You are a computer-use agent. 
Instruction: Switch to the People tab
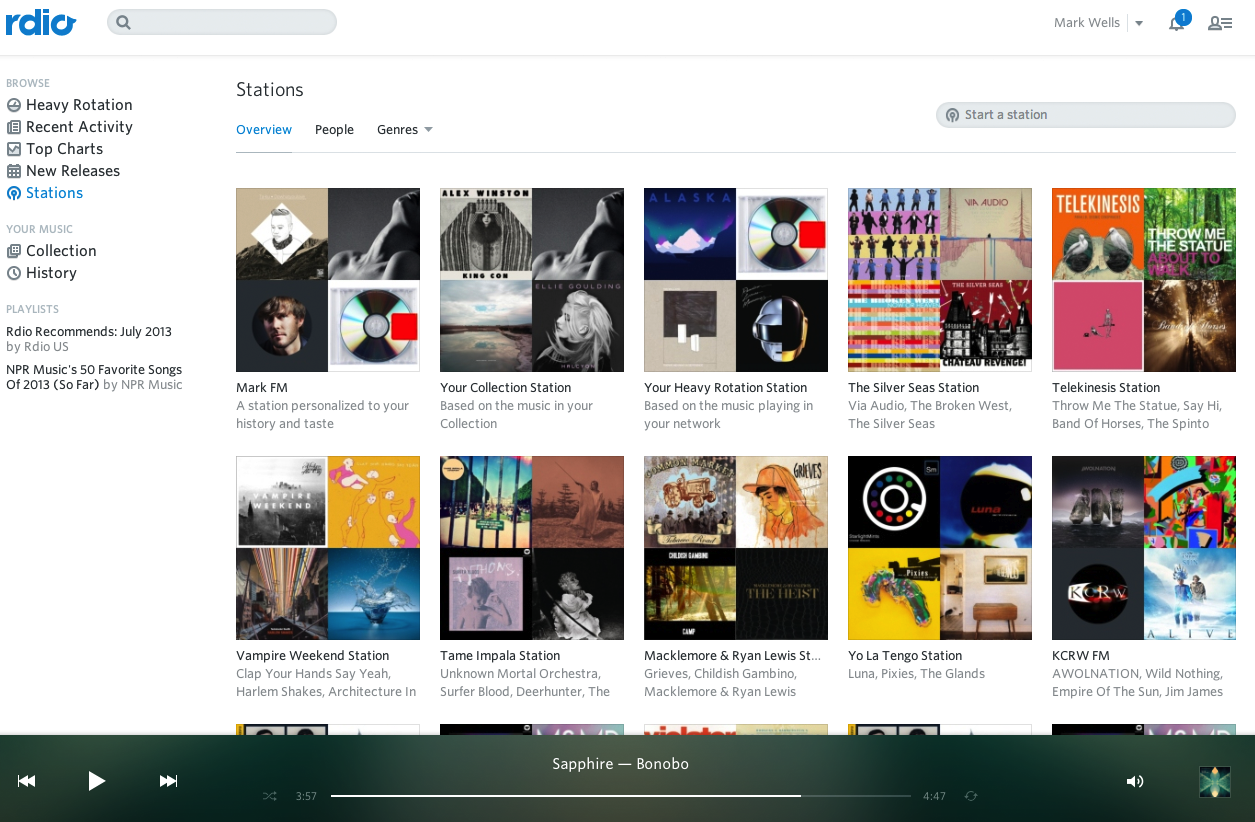pos(334,130)
